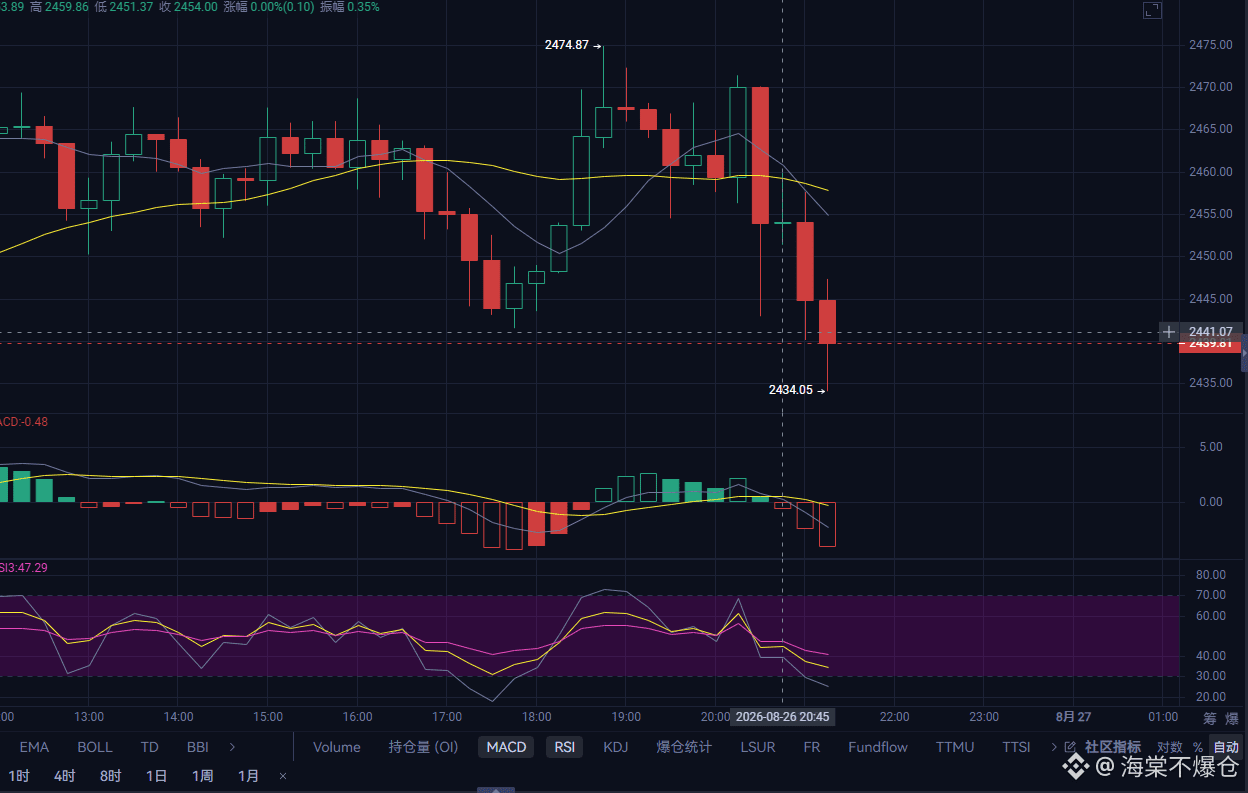Image resolution: width=1248 pixels, height=793 pixels.
Task: Switch to 1周 timeframe
Action: (x=202, y=776)
